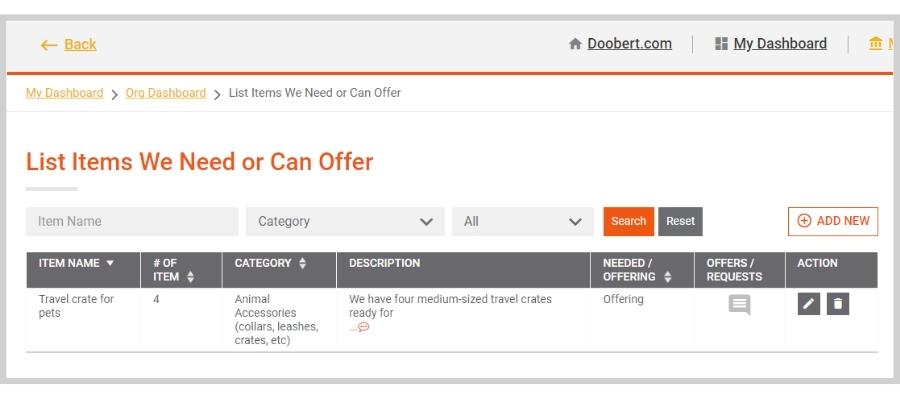Click the orange back arrow icon
900x400 pixels.
coord(49,45)
